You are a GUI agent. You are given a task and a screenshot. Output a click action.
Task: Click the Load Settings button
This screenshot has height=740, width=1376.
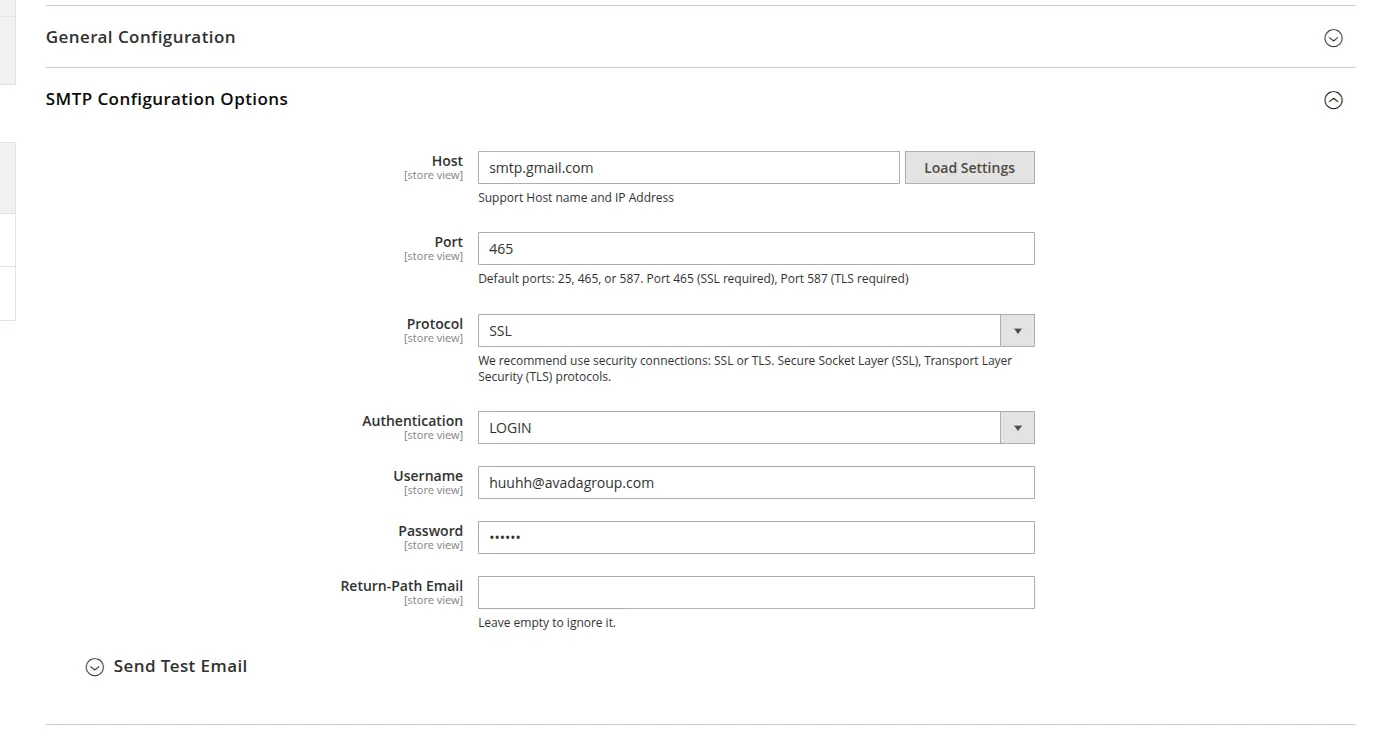(x=969, y=168)
